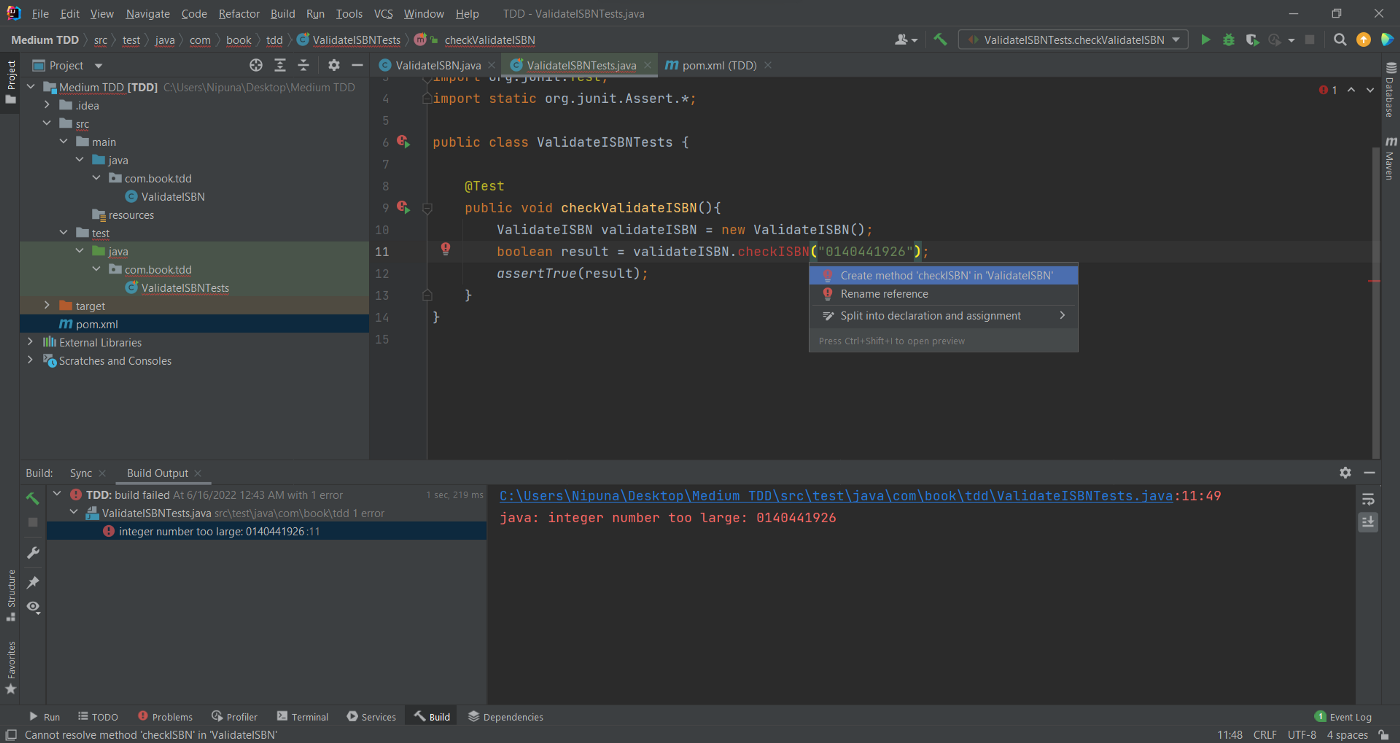This screenshot has width=1400, height=743.
Task: Click the Build project hammer icon
Action: click(940, 40)
